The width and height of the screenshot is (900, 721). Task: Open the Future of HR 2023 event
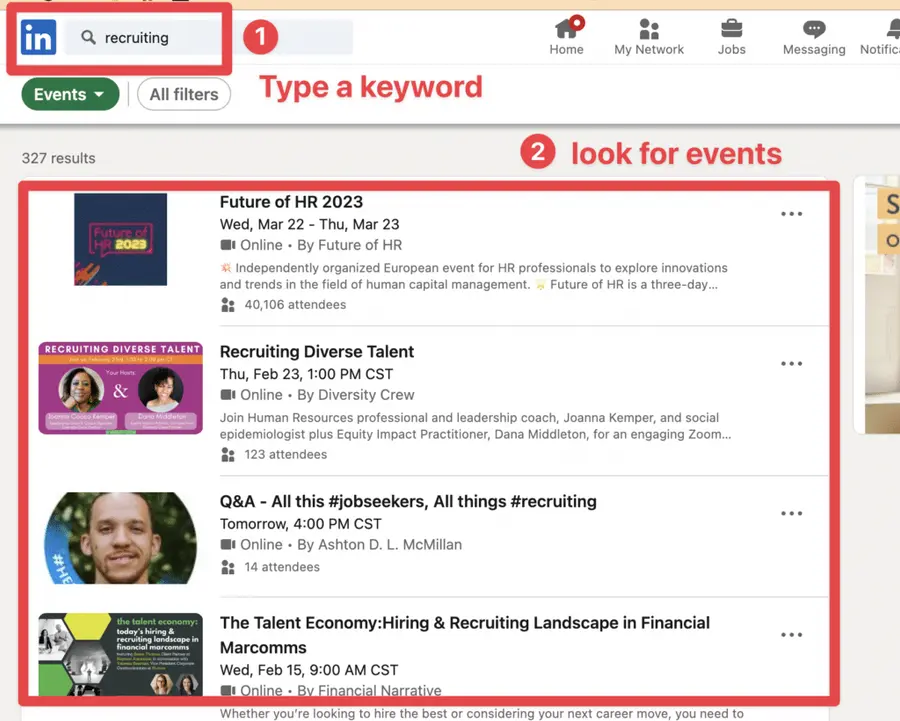(291, 202)
